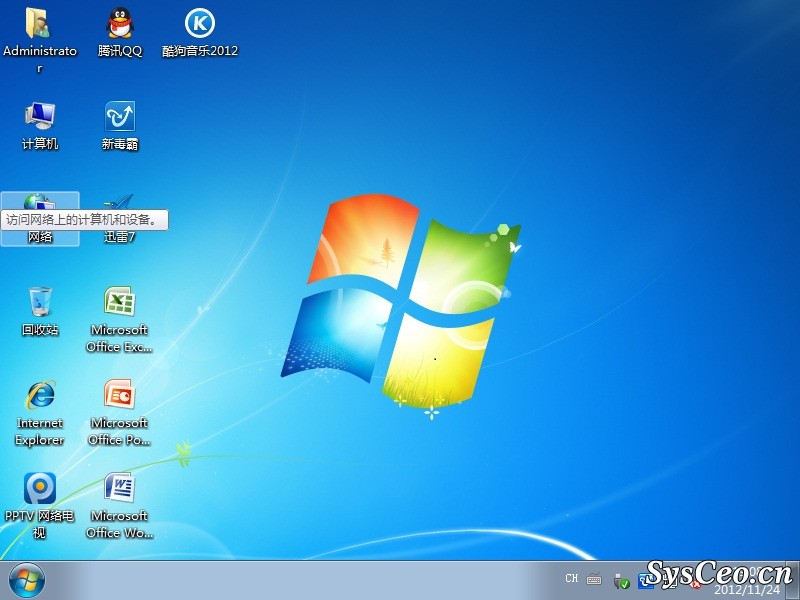The height and width of the screenshot is (600, 800).
Task: Launch the Tencent QQ penguin icon
Action: pyautogui.click(x=119, y=32)
